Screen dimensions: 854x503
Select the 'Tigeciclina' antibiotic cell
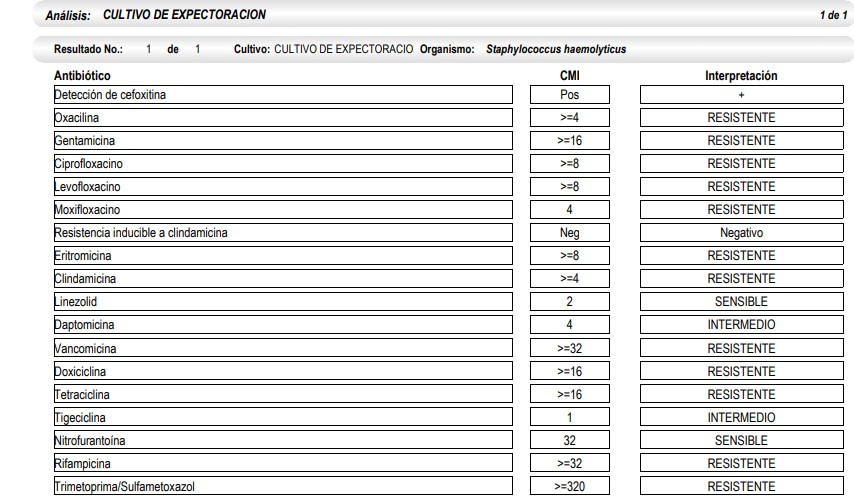pos(283,417)
